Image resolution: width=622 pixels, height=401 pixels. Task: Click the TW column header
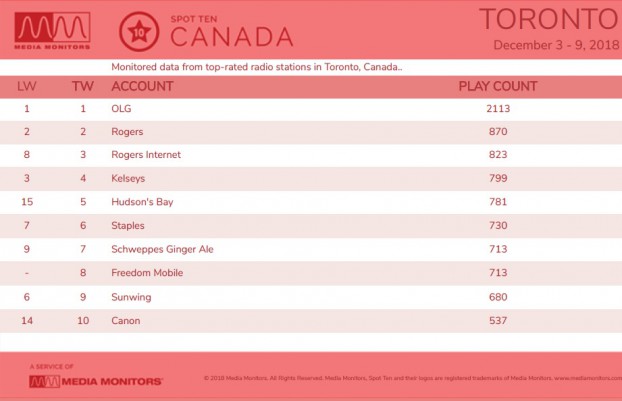pos(83,86)
